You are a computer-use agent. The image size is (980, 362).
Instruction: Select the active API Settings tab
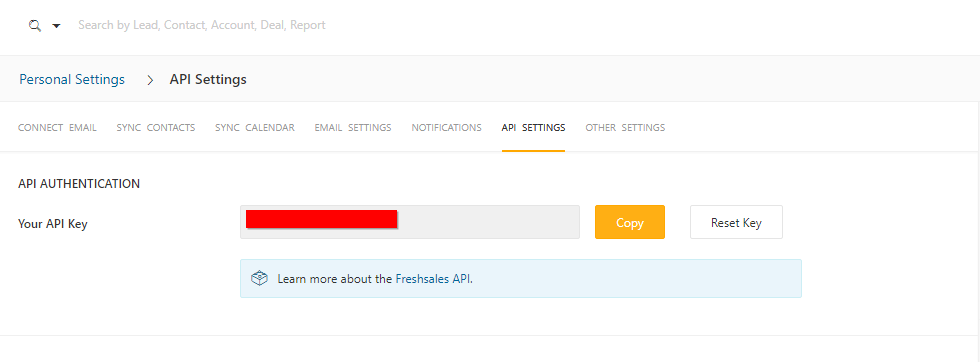click(x=533, y=128)
